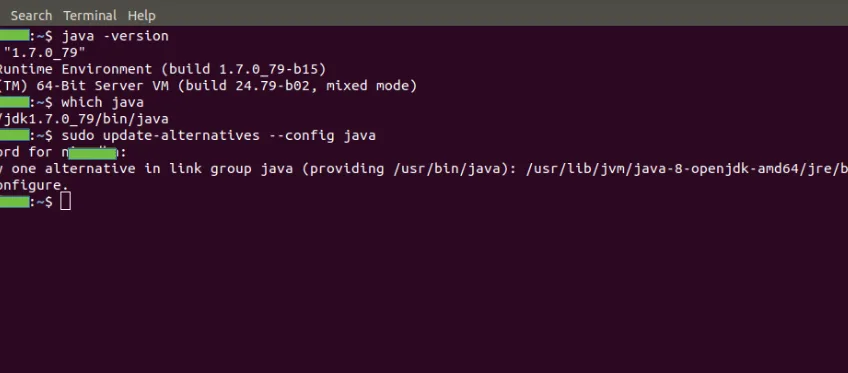
Task: Open the Search menu
Action: (x=31, y=16)
